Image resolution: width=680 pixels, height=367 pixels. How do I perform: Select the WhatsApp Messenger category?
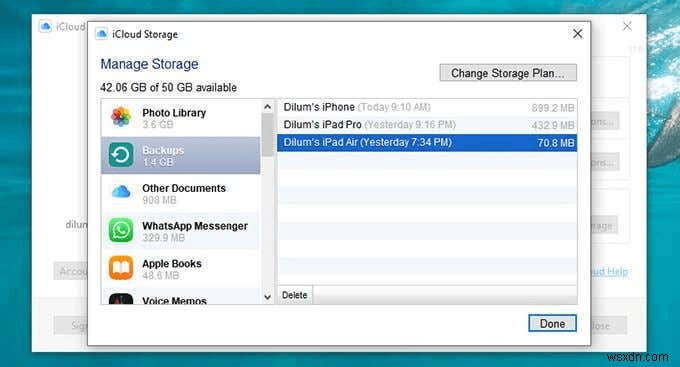tap(181, 231)
